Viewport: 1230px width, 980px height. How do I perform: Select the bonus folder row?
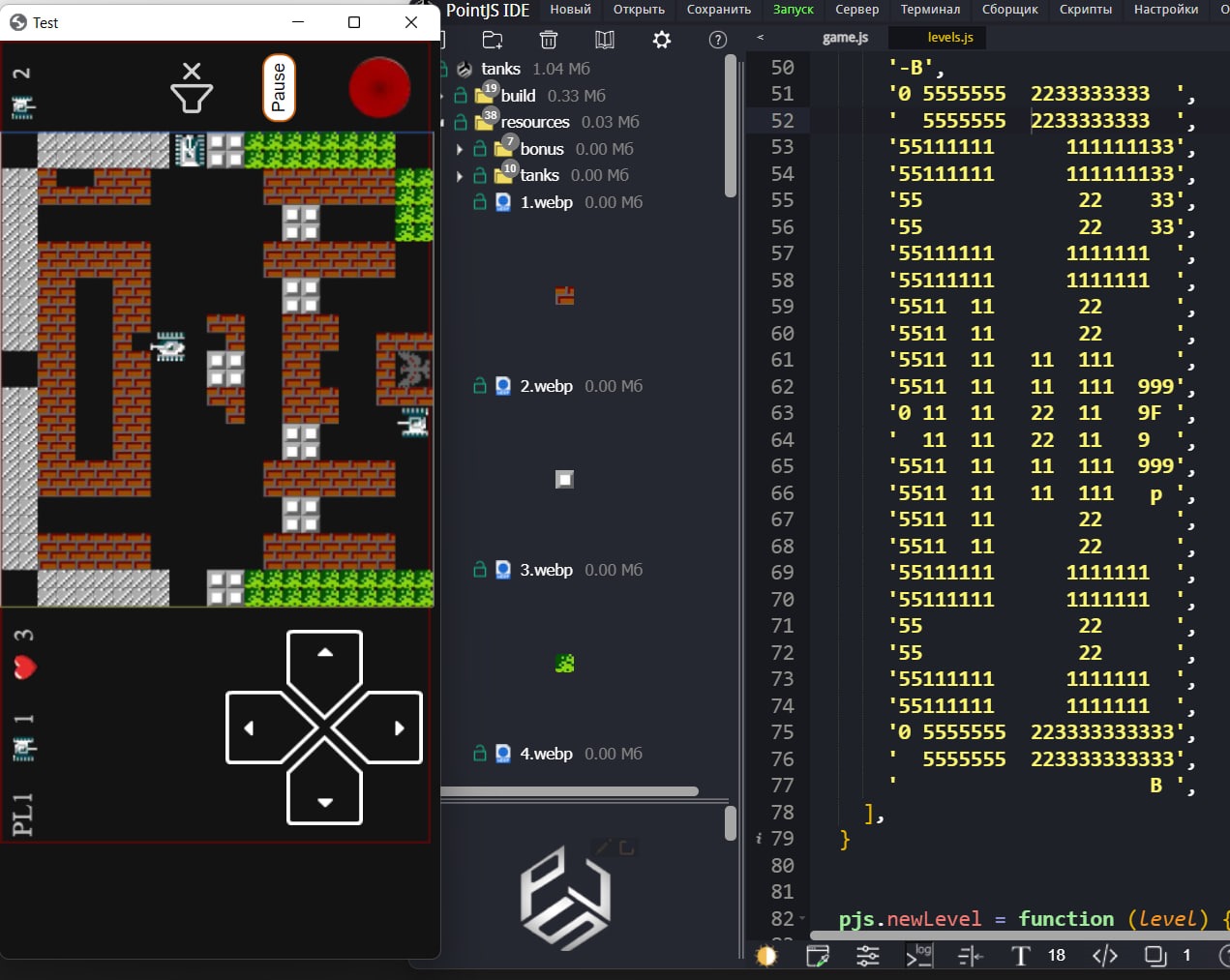pyautogui.click(x=542, y=149)
